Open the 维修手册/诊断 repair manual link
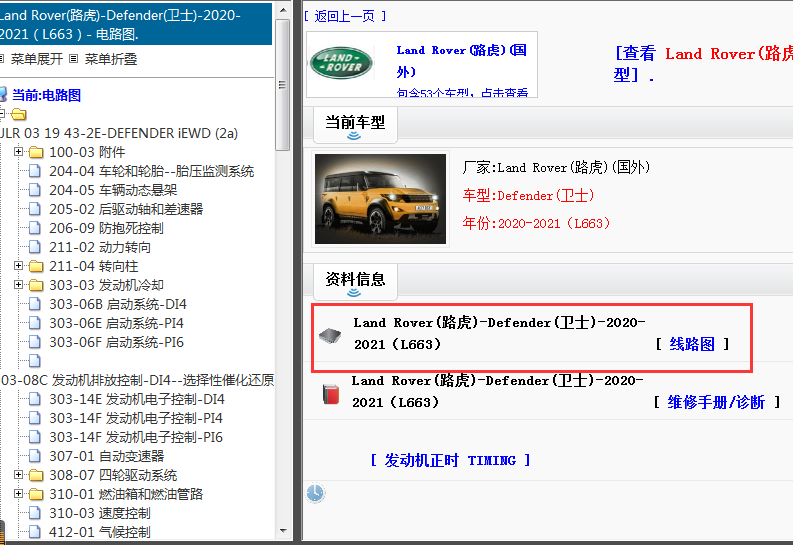793x545 pixels. pyautogui.click(x=716, y=402)
